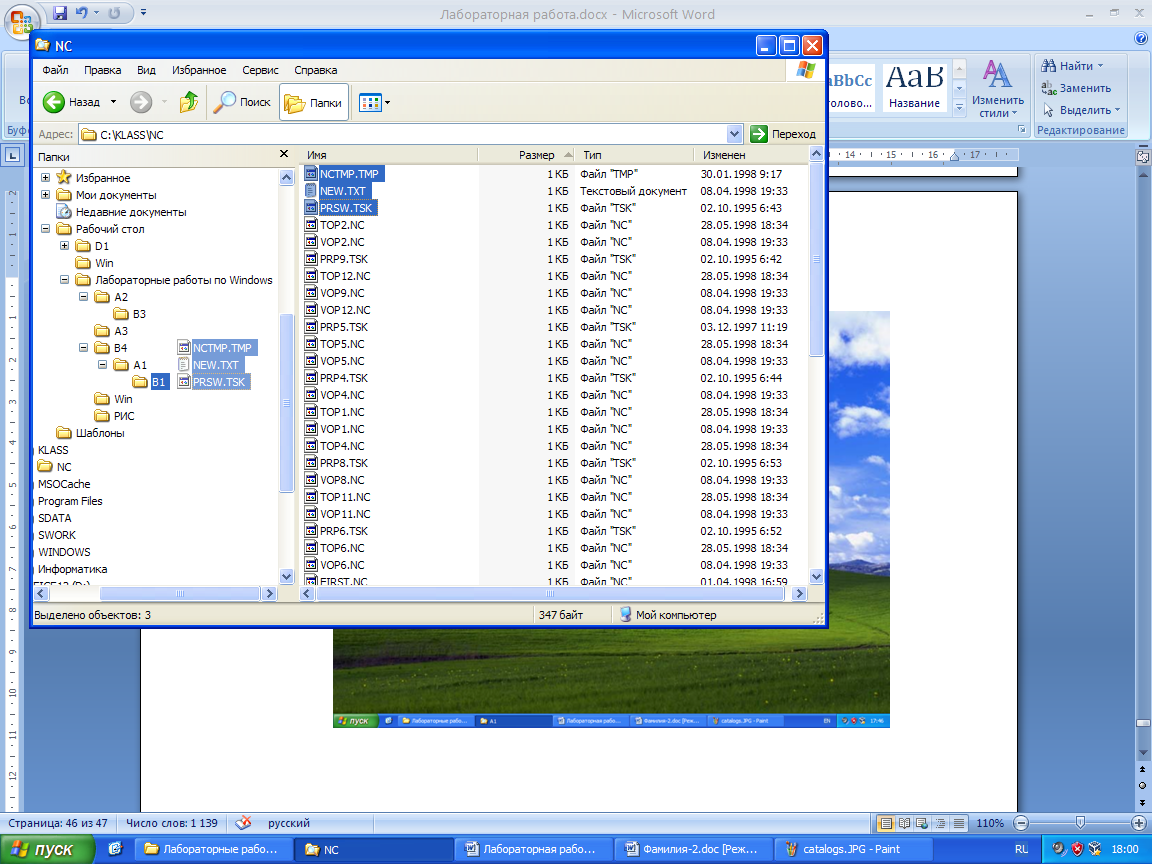Click the folder tree vertical scrollbar up arrow
The image size is (1152, 864).
point(287,177)
